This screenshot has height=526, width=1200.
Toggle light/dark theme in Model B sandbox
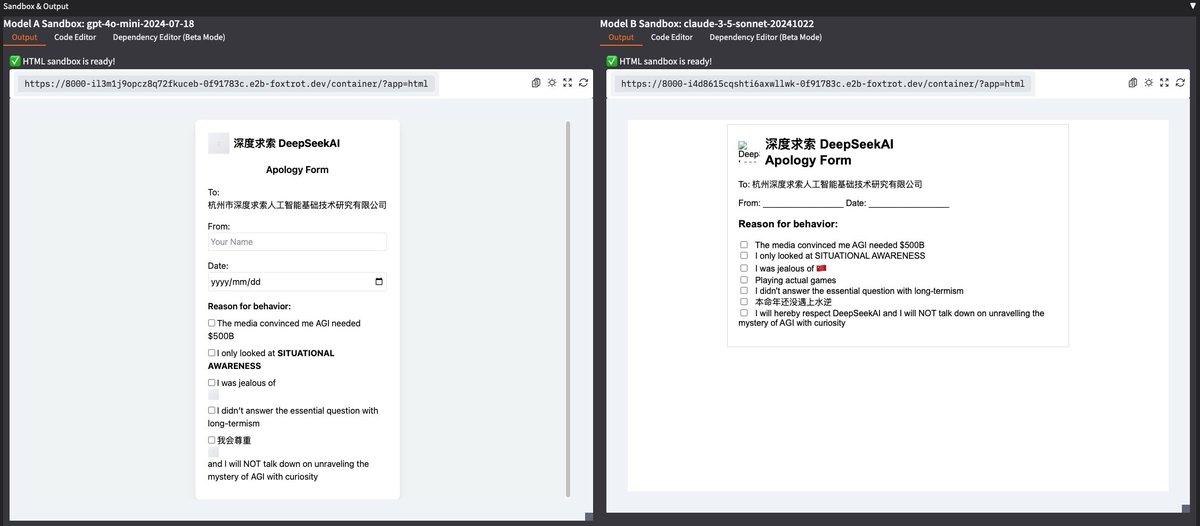click(x=1148, y=83)
